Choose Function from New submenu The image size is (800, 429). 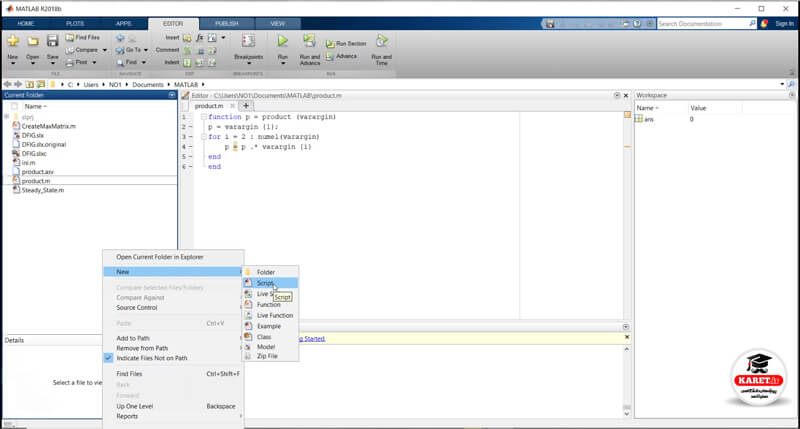pyautogui.click(x=270, y=305)
